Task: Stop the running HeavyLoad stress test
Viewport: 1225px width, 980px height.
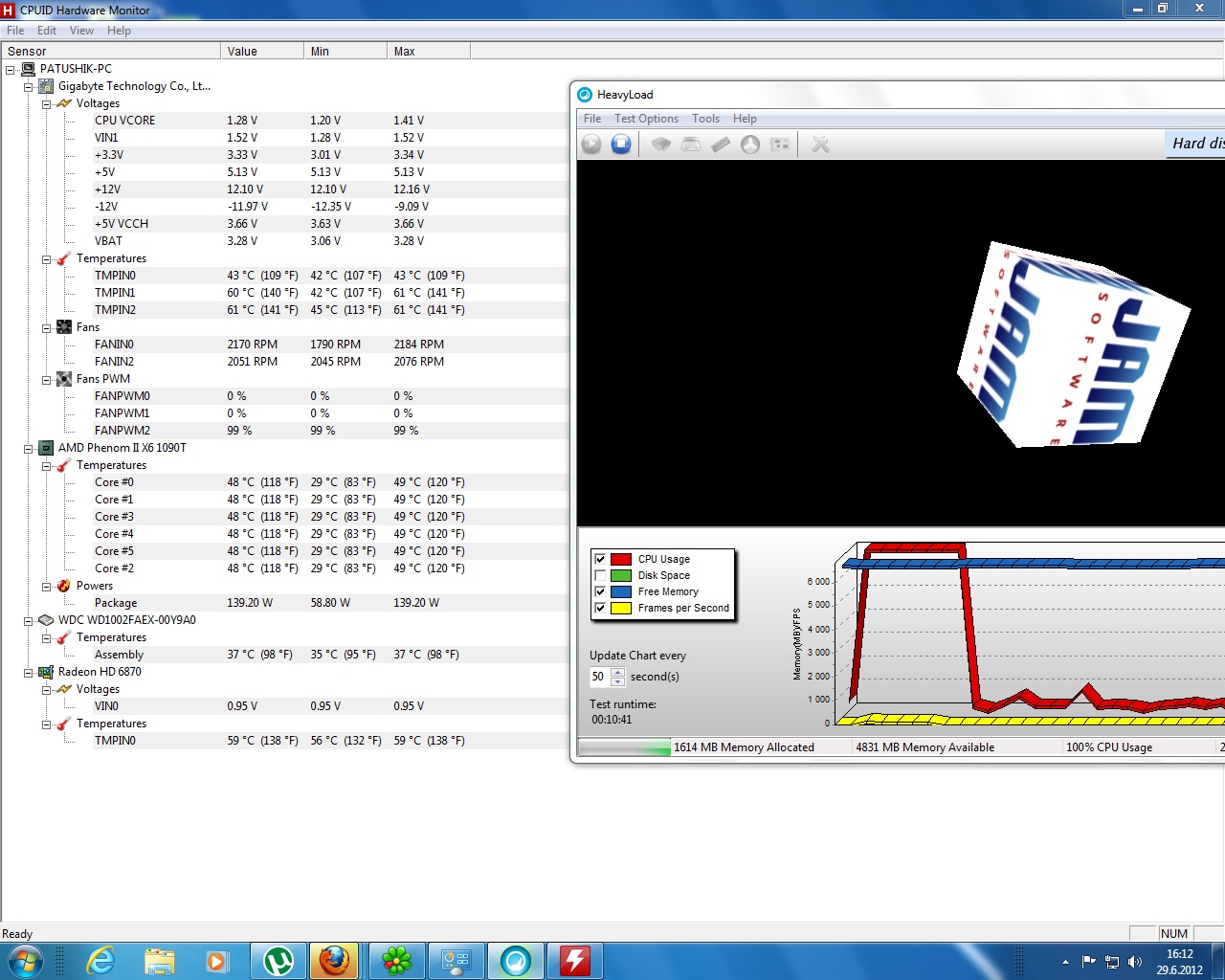Action: click(x=621, y=145)
